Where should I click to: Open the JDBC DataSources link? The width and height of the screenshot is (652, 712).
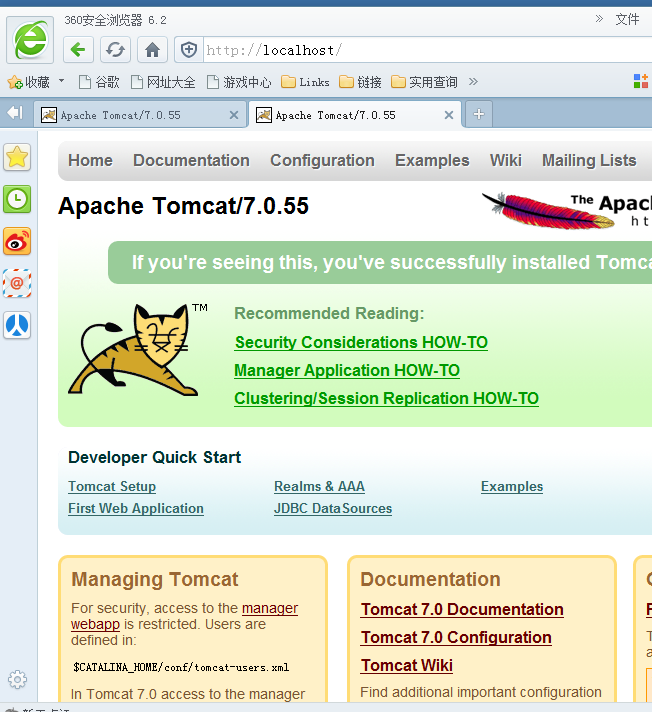pos(333,508)
